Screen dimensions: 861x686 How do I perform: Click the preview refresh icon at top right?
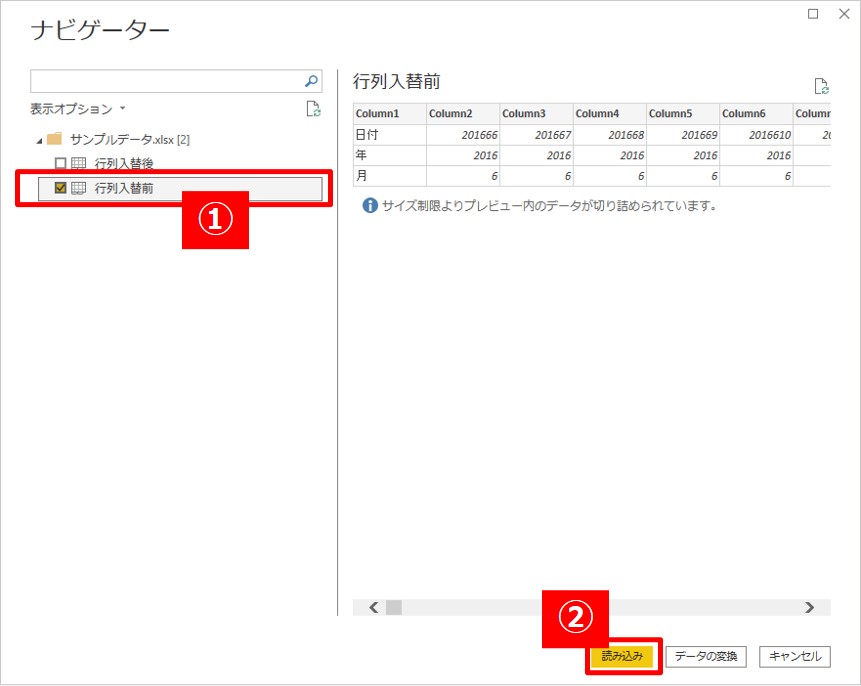click(821, 86)
